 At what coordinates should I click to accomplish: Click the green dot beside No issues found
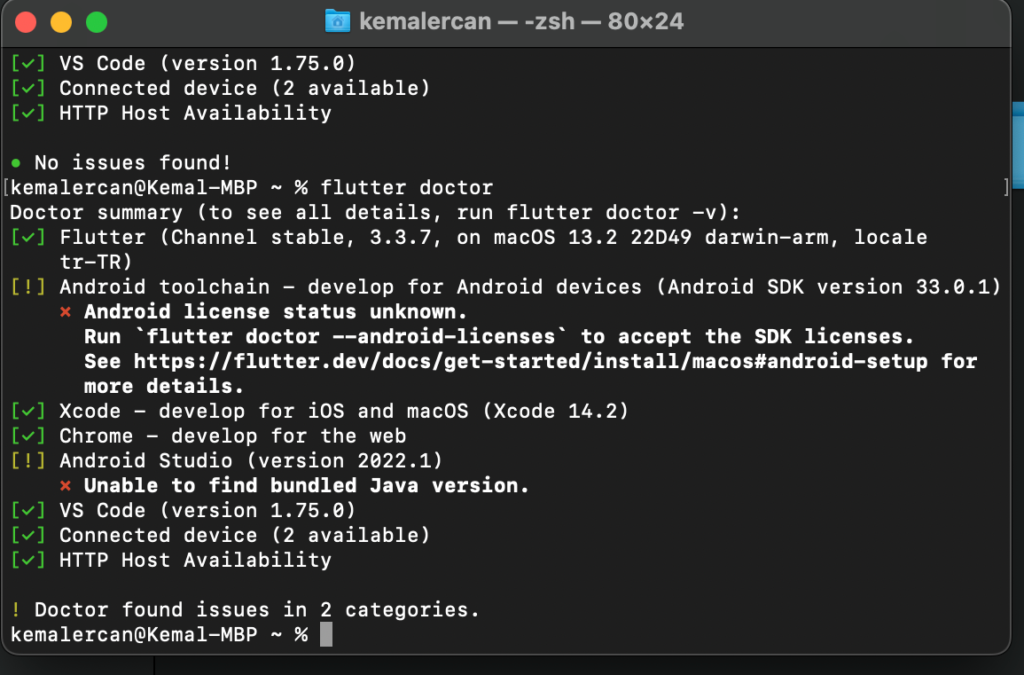pyautogui.click(x=16, y=163)
